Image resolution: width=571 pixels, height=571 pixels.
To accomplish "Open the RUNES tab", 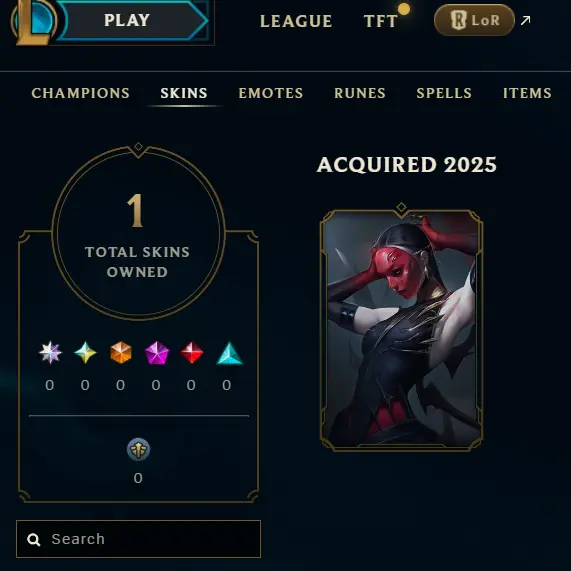I will click(360, 93).
